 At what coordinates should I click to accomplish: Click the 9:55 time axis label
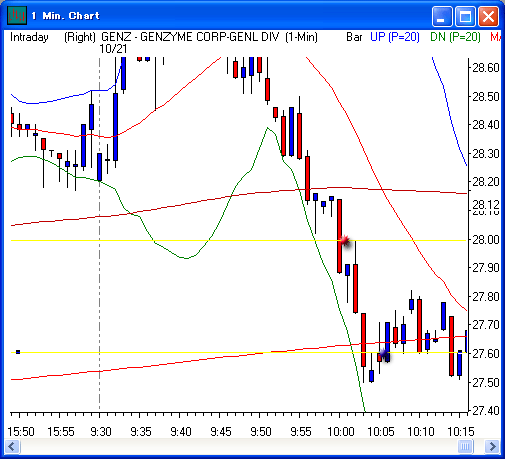tap(301, 432)
